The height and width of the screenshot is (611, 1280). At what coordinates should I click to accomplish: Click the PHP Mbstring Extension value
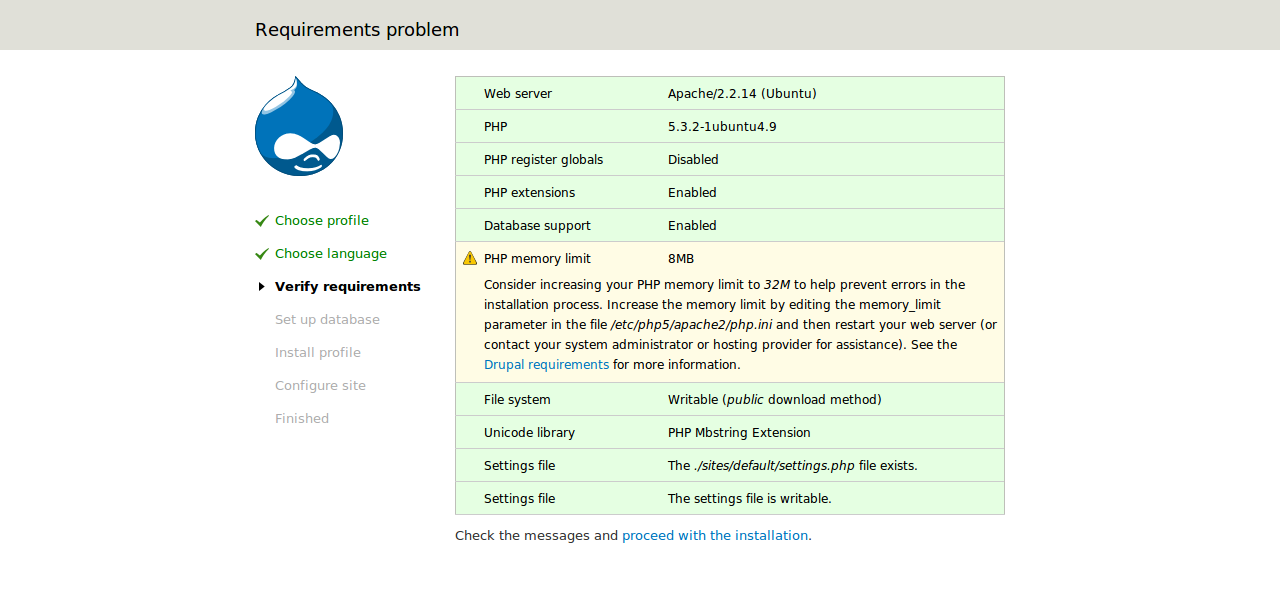point(739,433)
